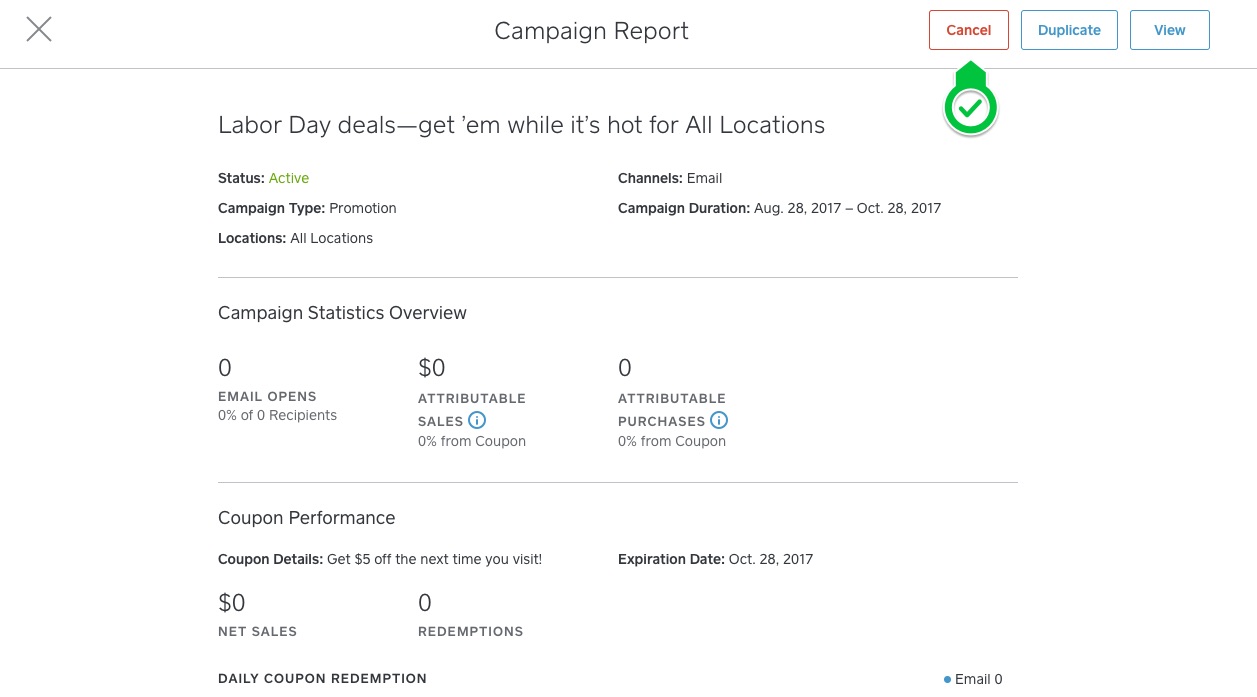This screenshot has height=697, width=1257.
Task: Click the 'Labor Day deals' campaign heading
Action: [522, 125]
